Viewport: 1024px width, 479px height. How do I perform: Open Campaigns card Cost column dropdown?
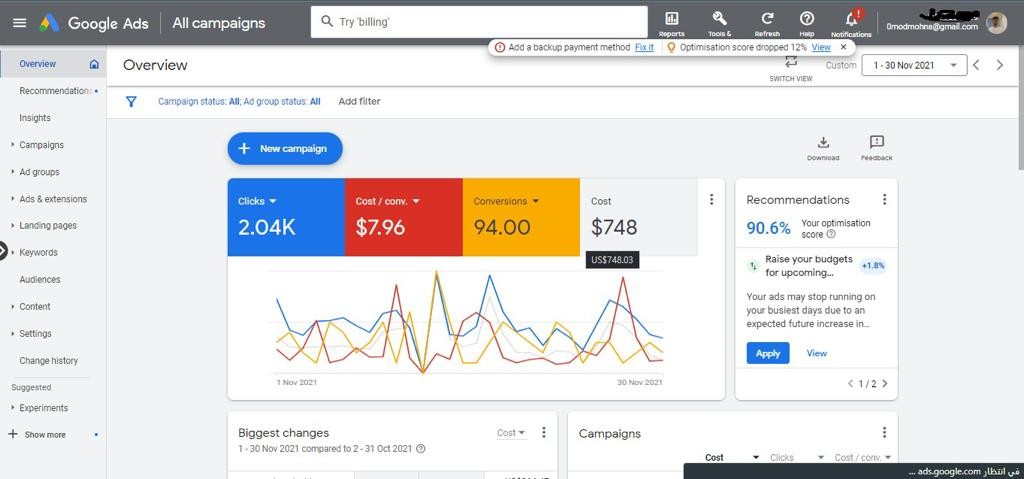tap(756, 457)
